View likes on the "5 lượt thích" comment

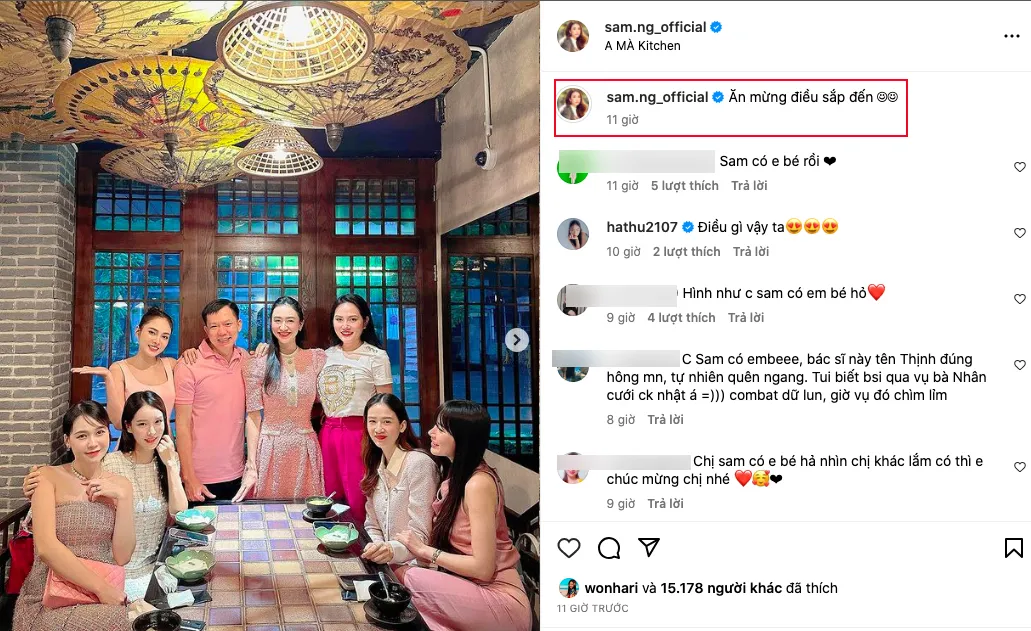684,186
